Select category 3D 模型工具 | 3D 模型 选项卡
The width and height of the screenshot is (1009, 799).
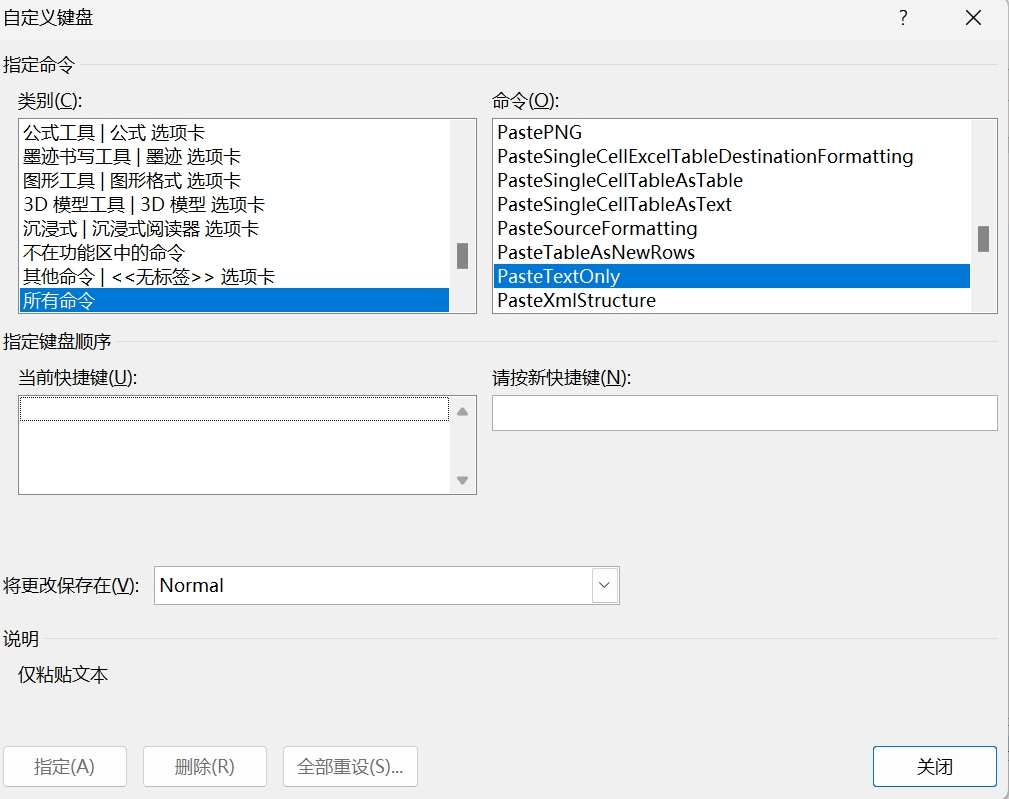tap(234, 205)
